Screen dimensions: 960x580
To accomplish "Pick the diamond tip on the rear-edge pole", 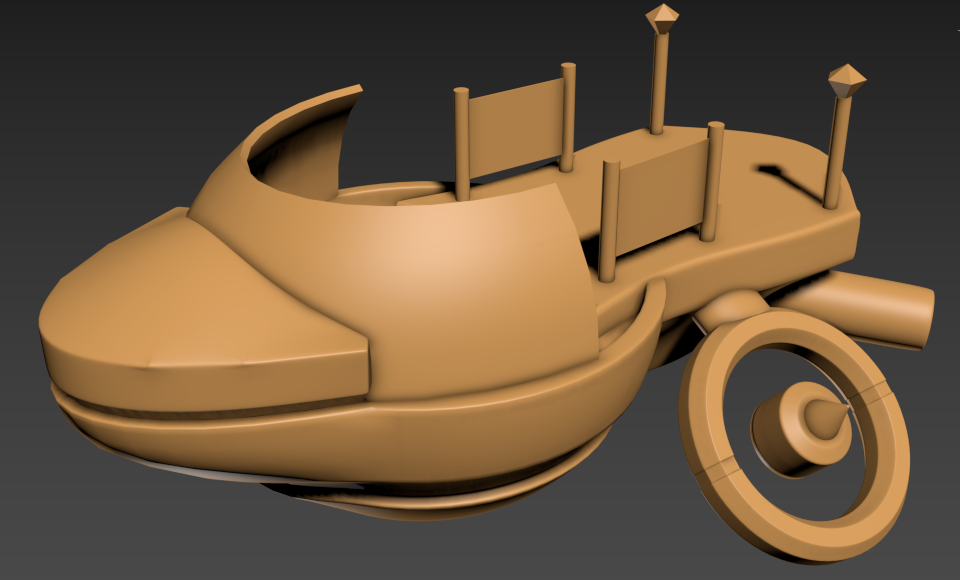I will tap(847, 81).
